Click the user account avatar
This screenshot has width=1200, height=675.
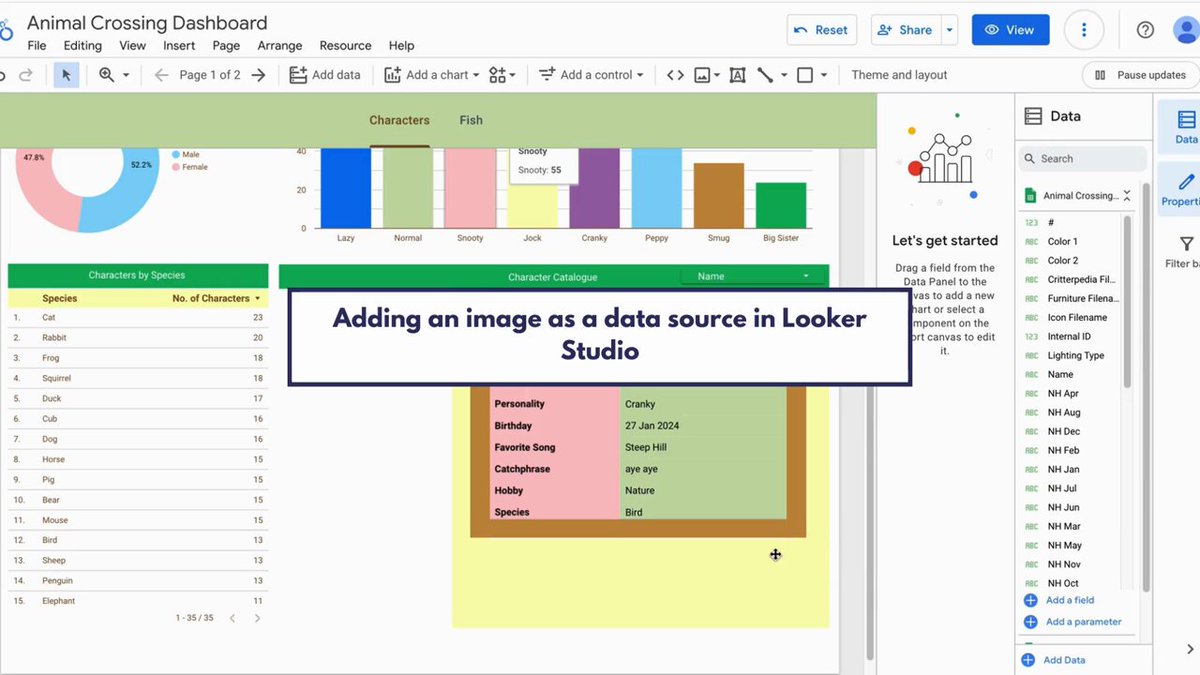(1187, 30)
